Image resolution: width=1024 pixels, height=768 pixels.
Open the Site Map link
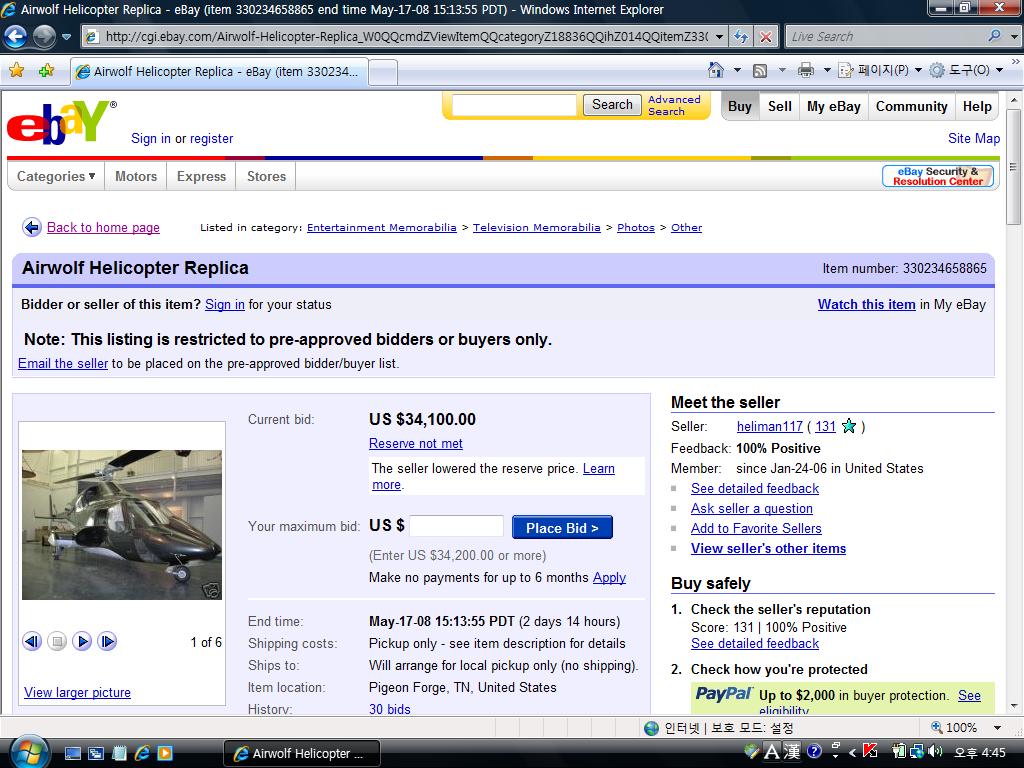pos(974,138)
